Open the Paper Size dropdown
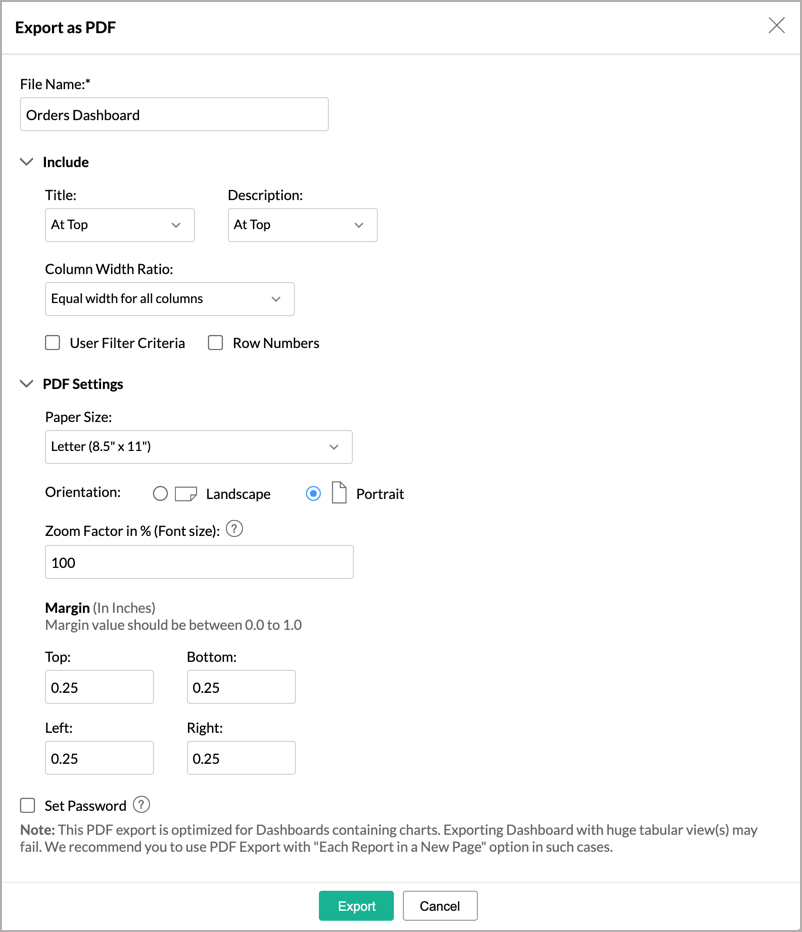This screenshot has height=932, width=802. 198,446
